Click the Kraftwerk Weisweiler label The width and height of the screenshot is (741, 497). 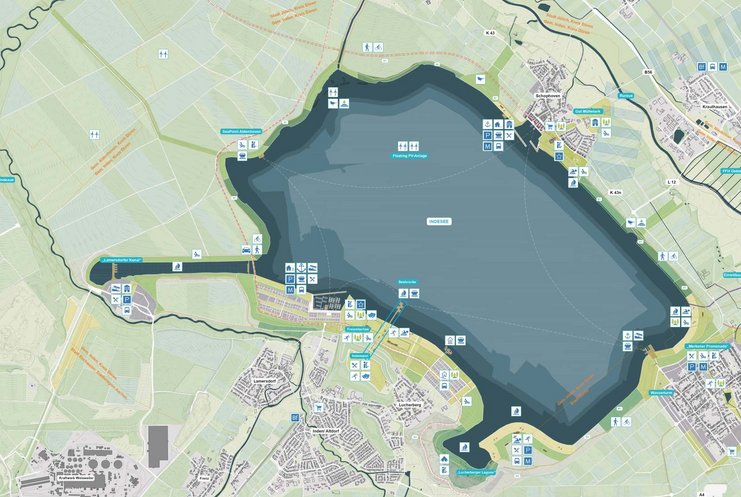point(76,476)
